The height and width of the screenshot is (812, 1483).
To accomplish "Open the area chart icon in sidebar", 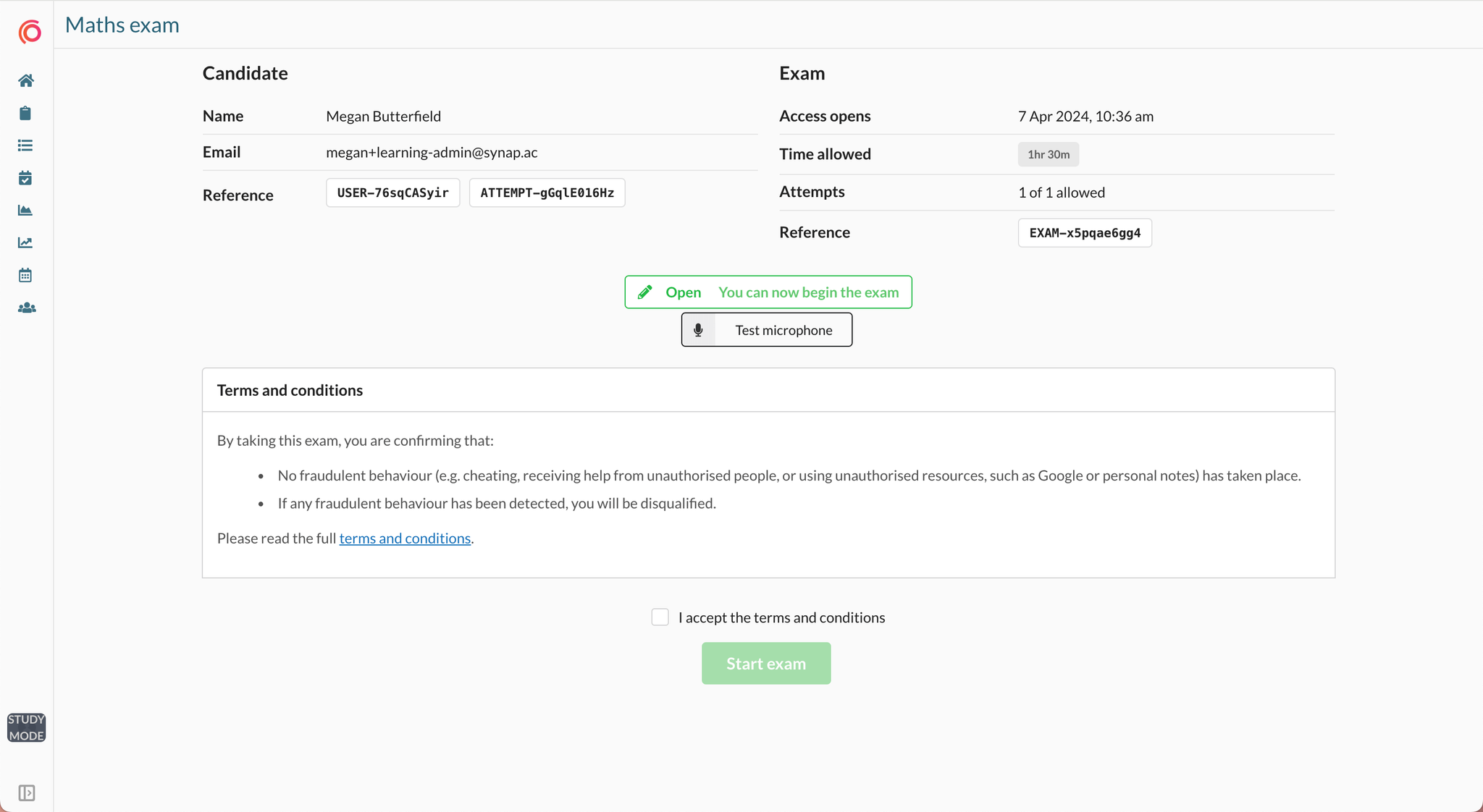I will point(25,211).
